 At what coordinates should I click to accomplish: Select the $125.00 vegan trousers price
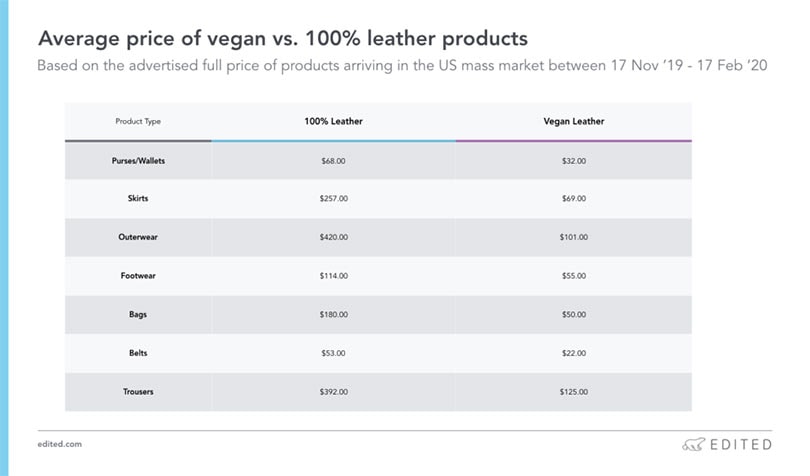(574, 391)
